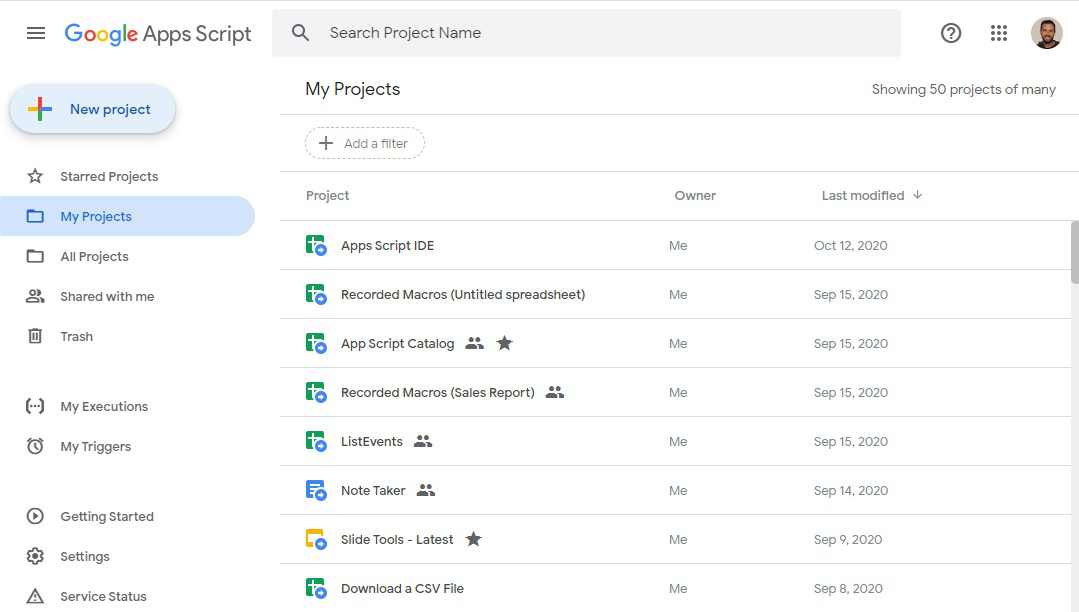Viewport: 1079px width, 612px height.
Task: Click the All Projects folder icon
Action: point(35,256)
